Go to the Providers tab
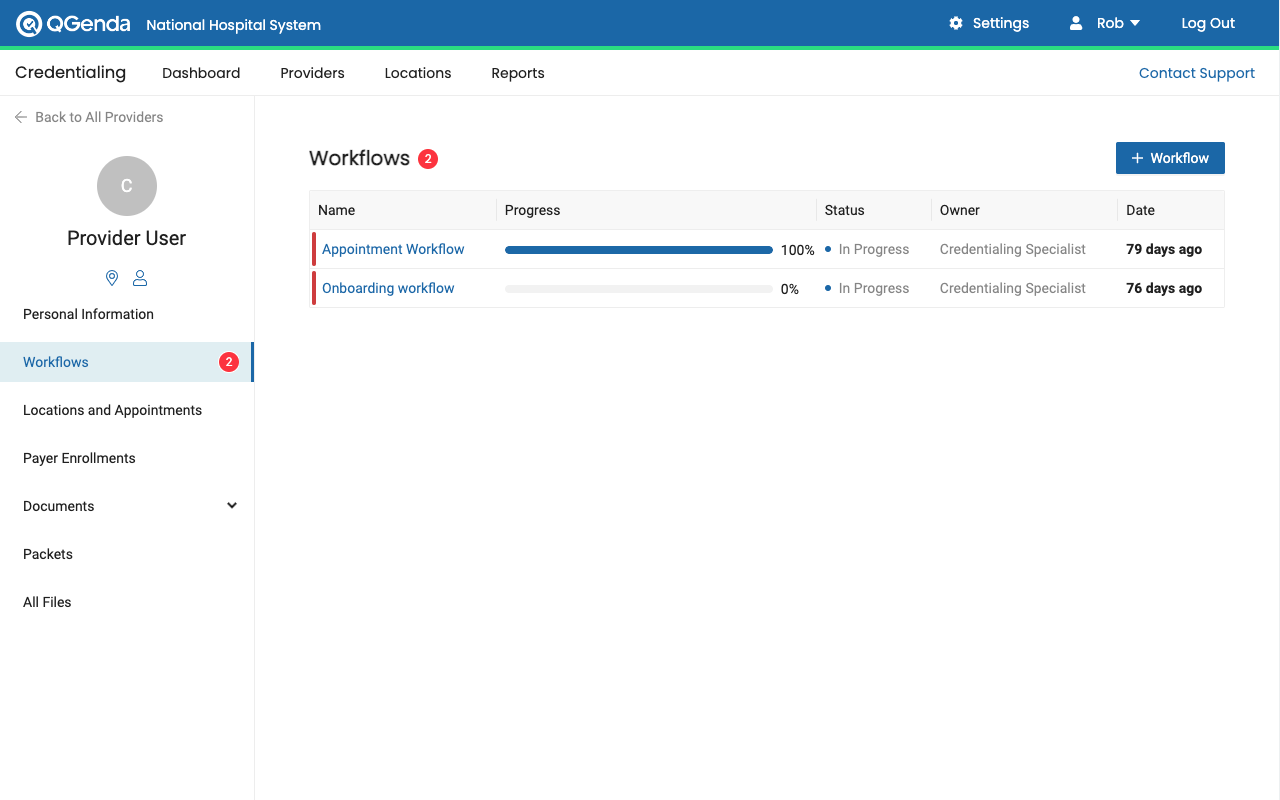1280x800 pixels. [312, 73]
